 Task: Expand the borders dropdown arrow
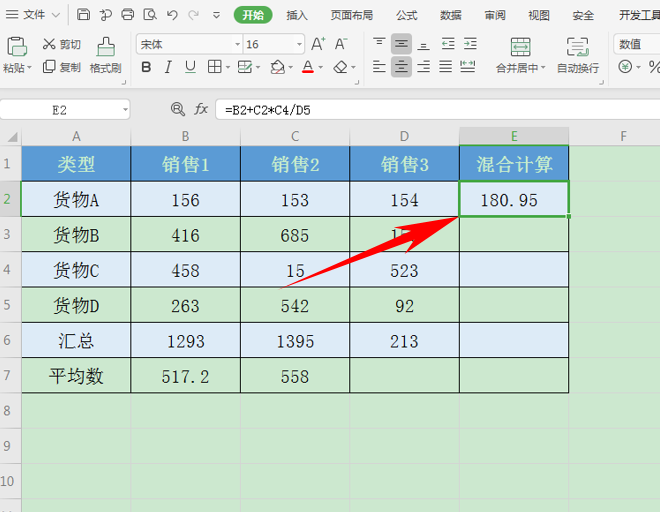click(x=228, y=67)
